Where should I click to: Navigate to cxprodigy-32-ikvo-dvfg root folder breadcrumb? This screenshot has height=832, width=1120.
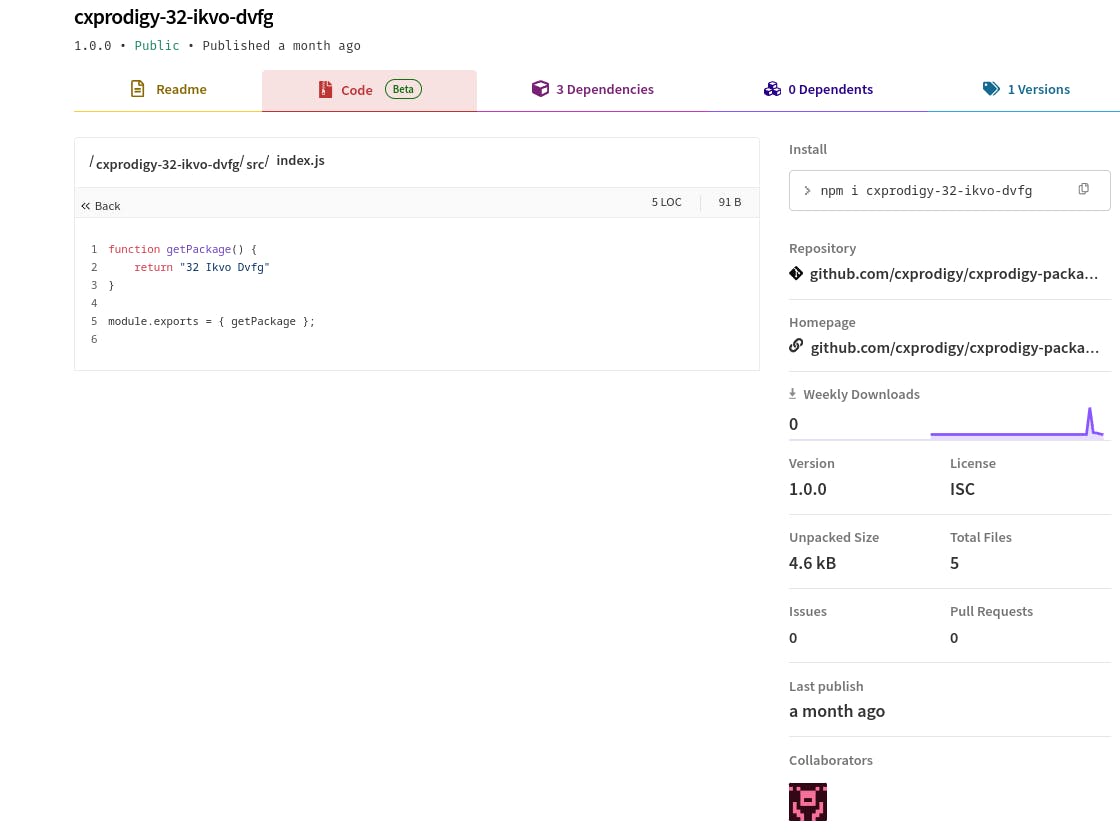click(x=167, y=164)
